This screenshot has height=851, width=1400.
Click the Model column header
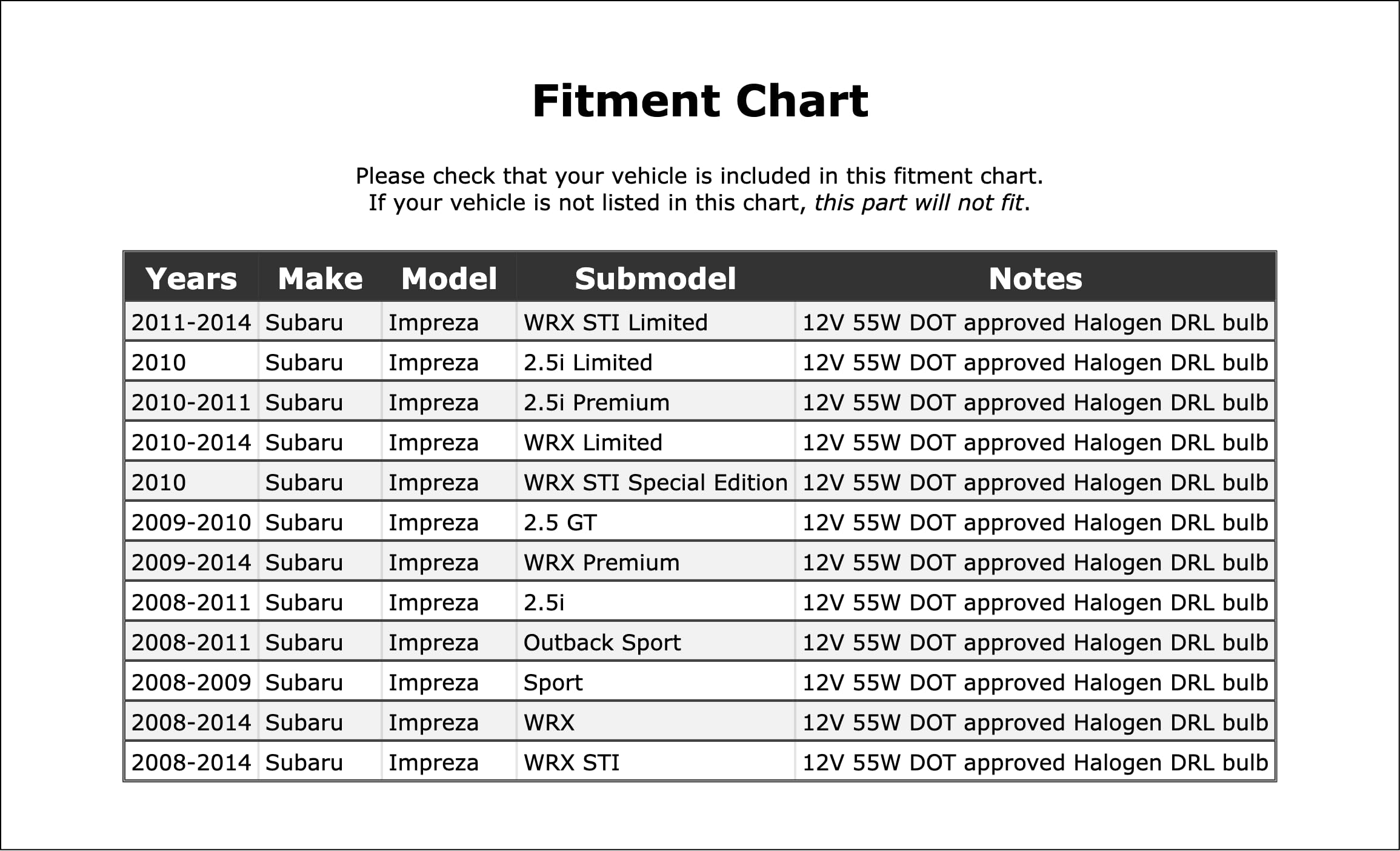click(x=448, y=279)
